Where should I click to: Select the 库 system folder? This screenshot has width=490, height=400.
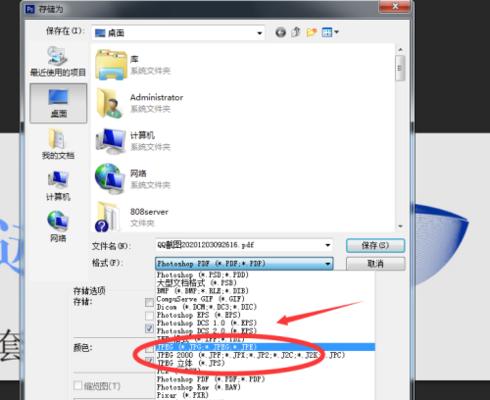(x=133, y=65)
